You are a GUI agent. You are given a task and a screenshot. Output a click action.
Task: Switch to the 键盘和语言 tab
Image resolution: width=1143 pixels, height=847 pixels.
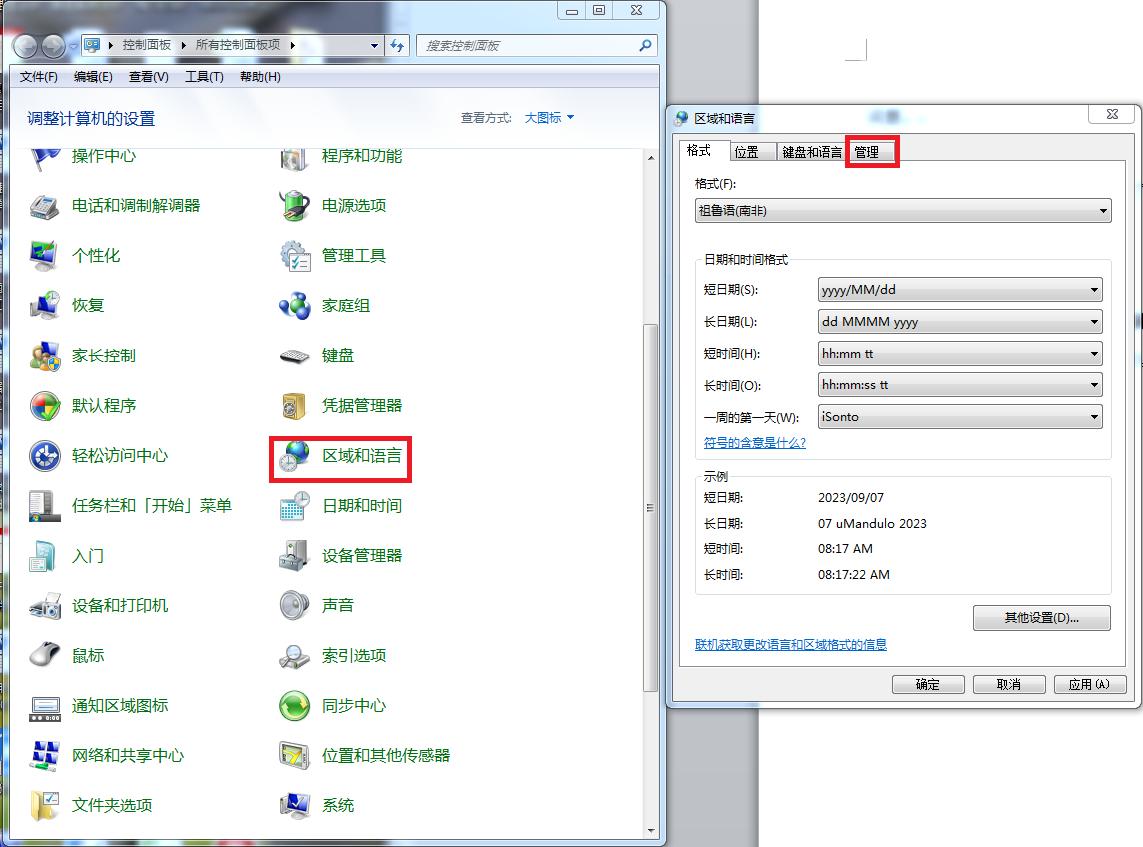[811, 152]
